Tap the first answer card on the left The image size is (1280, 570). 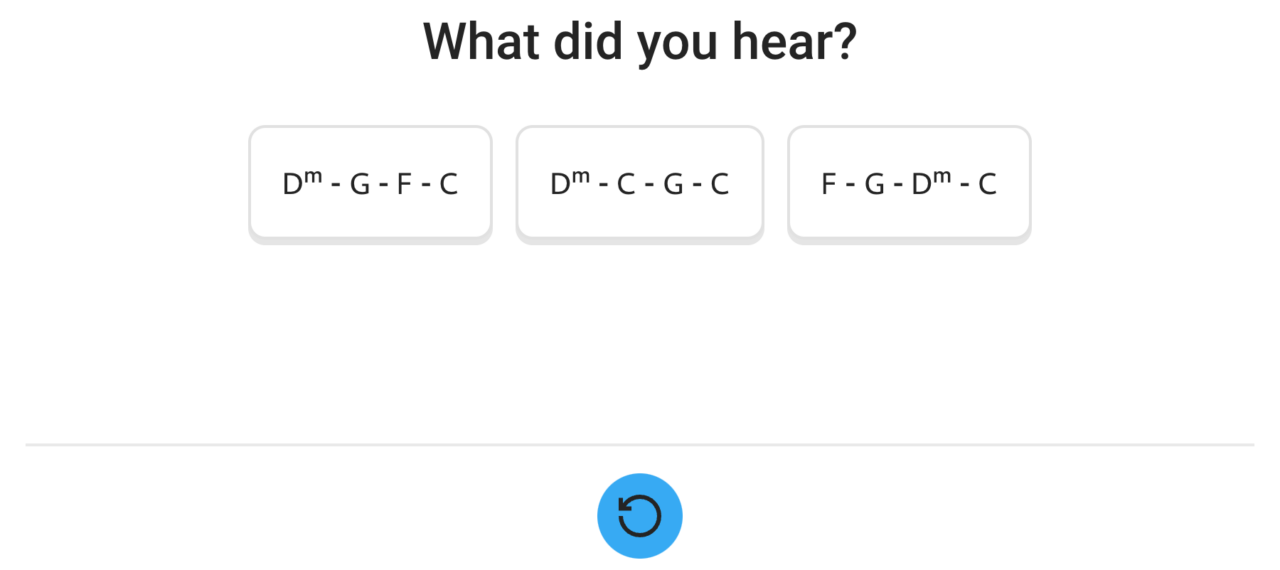click(x=370, y=183)
